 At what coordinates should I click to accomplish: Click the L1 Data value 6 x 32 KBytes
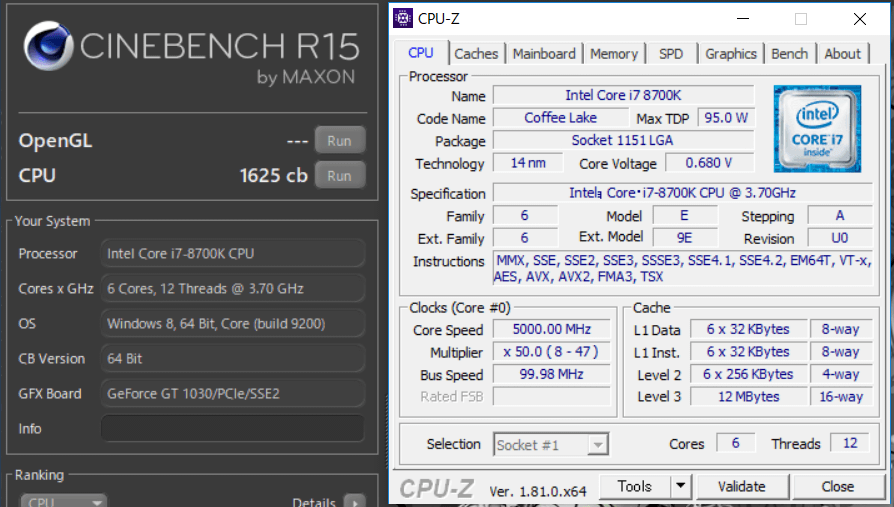coord(748,329)
